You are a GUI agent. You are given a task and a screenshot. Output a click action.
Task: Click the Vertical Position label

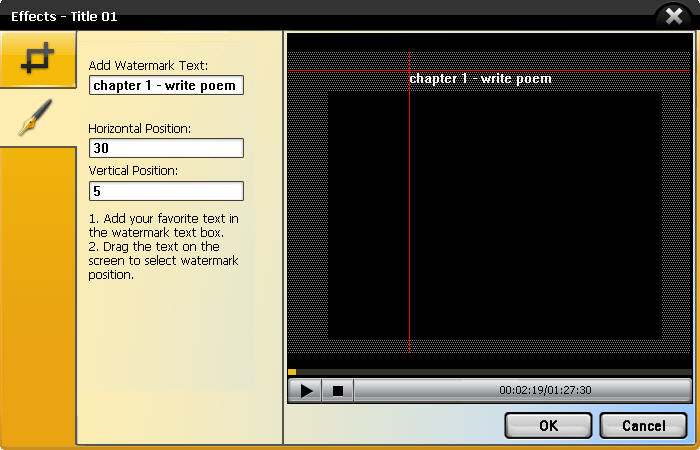[133, 171]
